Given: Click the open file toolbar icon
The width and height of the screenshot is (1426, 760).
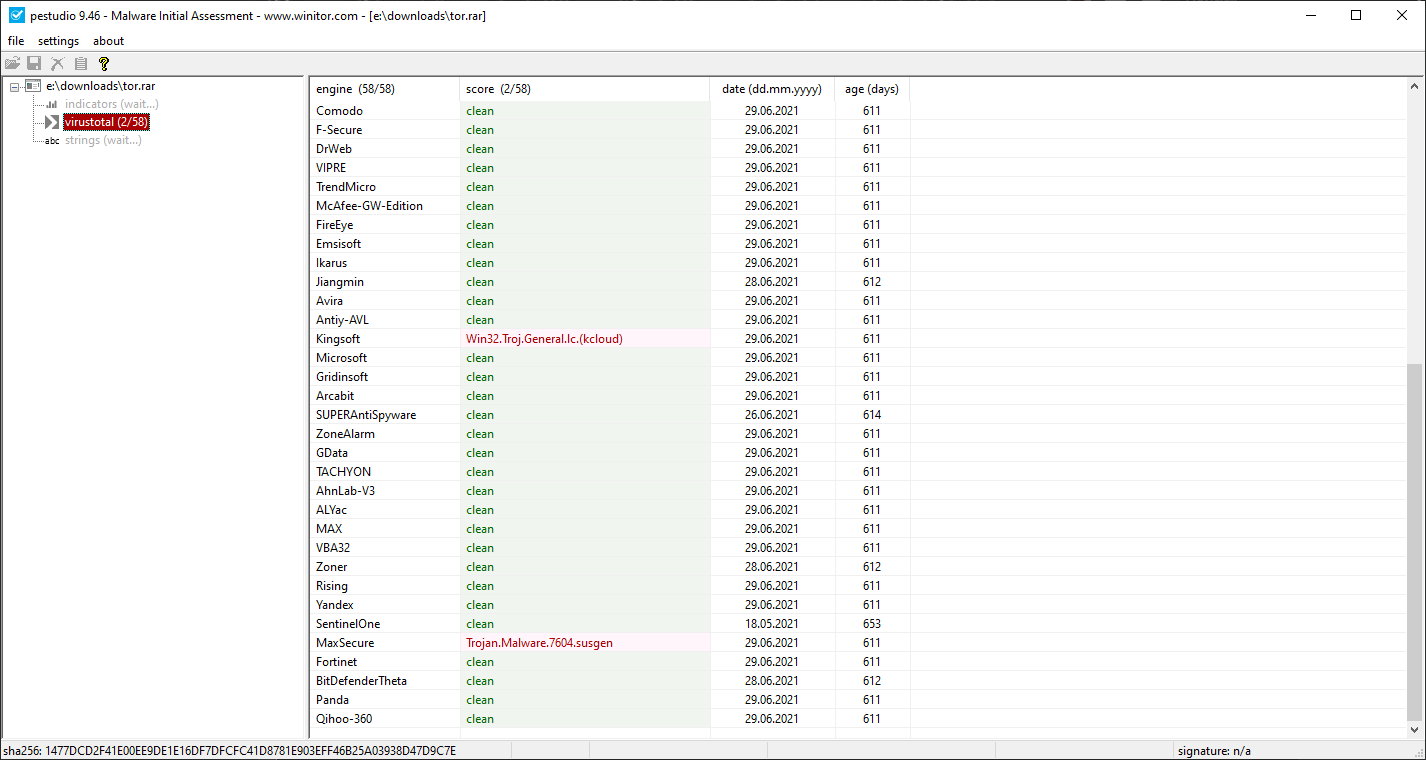Looking at the screenshot, I should (x=12, y=64).
